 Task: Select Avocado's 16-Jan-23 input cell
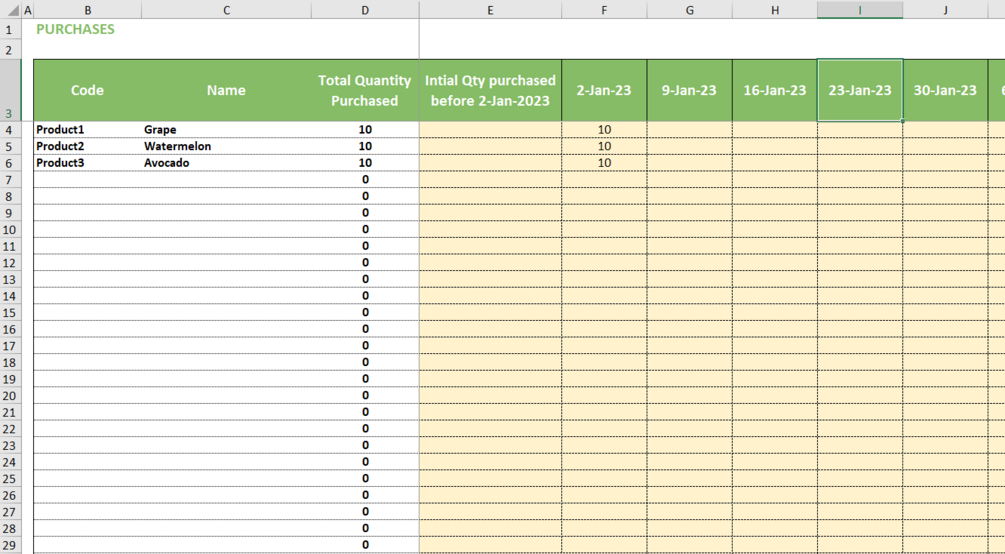[774, 163]
